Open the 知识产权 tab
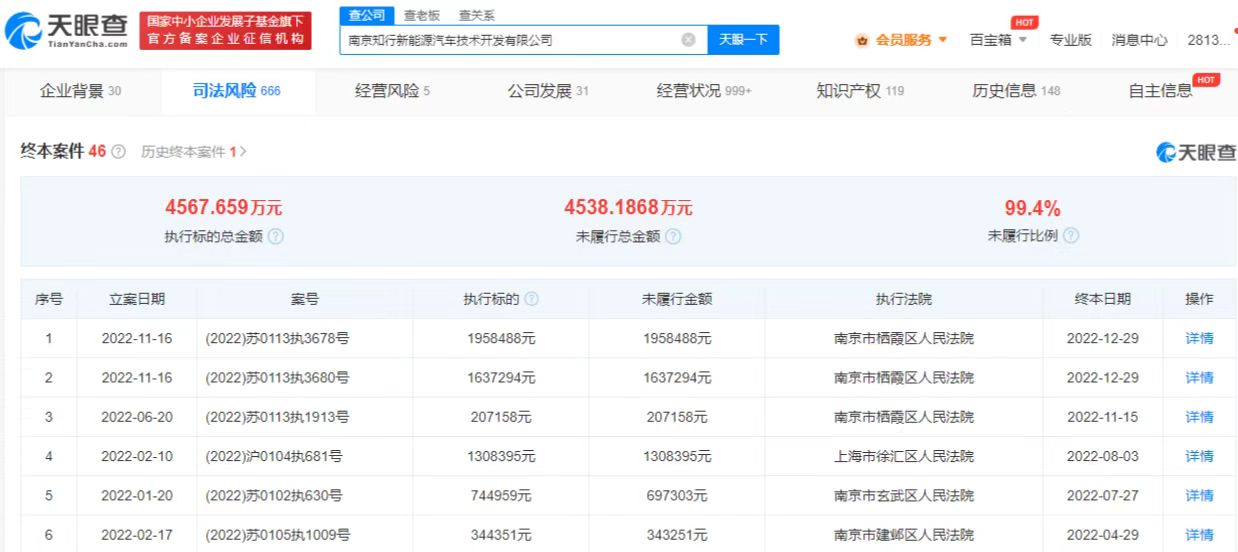Screen dimensions: 1238x552 click(x=860, y=91)
